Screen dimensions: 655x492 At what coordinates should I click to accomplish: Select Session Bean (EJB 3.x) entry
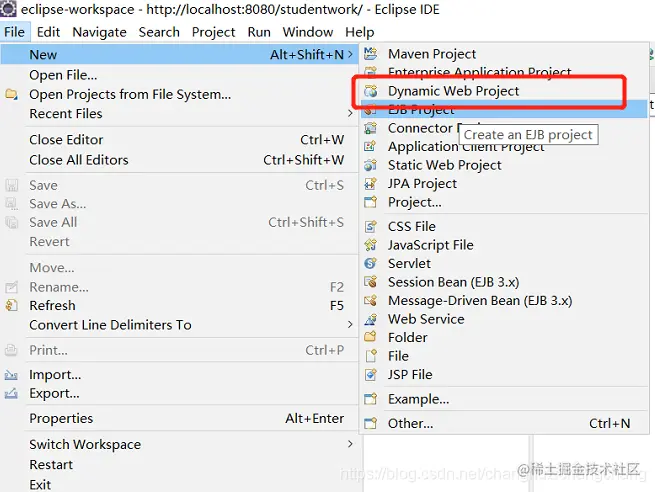pos(505,282)
